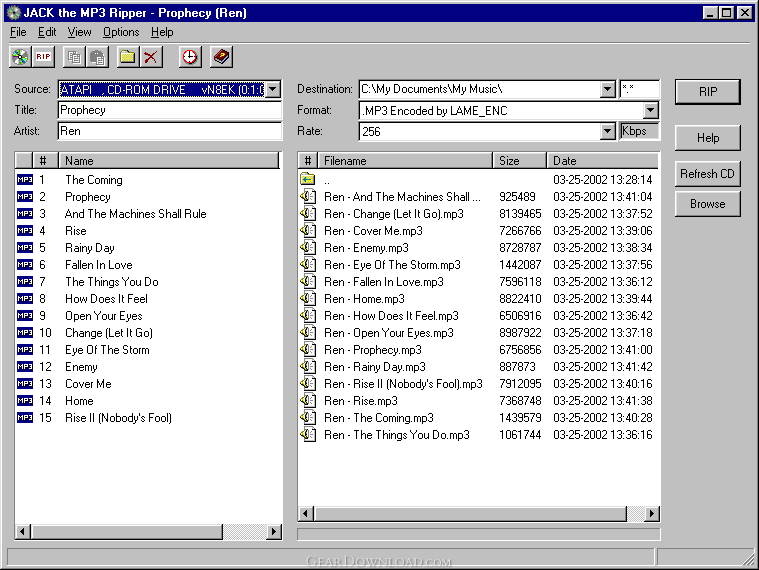Open the File menu
Screen dimensions: 759x570
point(18,32)
